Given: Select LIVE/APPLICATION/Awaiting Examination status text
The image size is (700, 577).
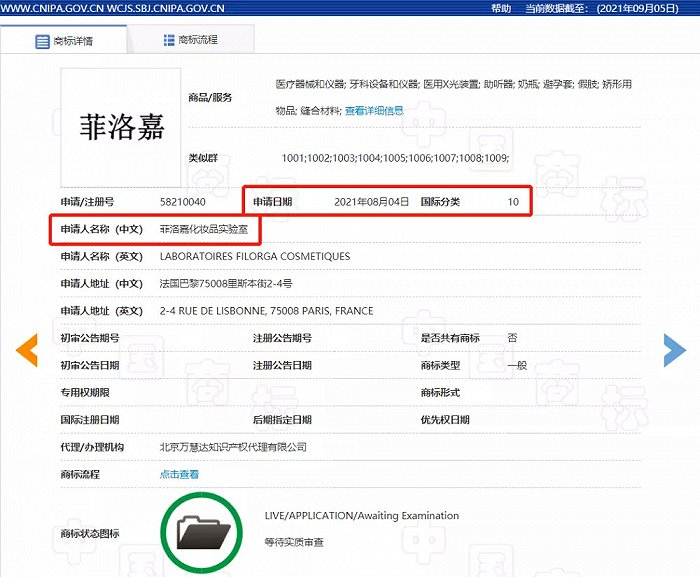Looking at the screenshot, I should (362, 515).
